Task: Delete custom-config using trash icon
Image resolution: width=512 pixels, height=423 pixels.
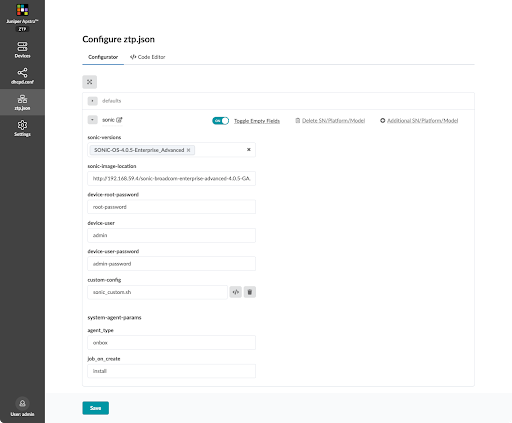Action: (x=250, y=292)
